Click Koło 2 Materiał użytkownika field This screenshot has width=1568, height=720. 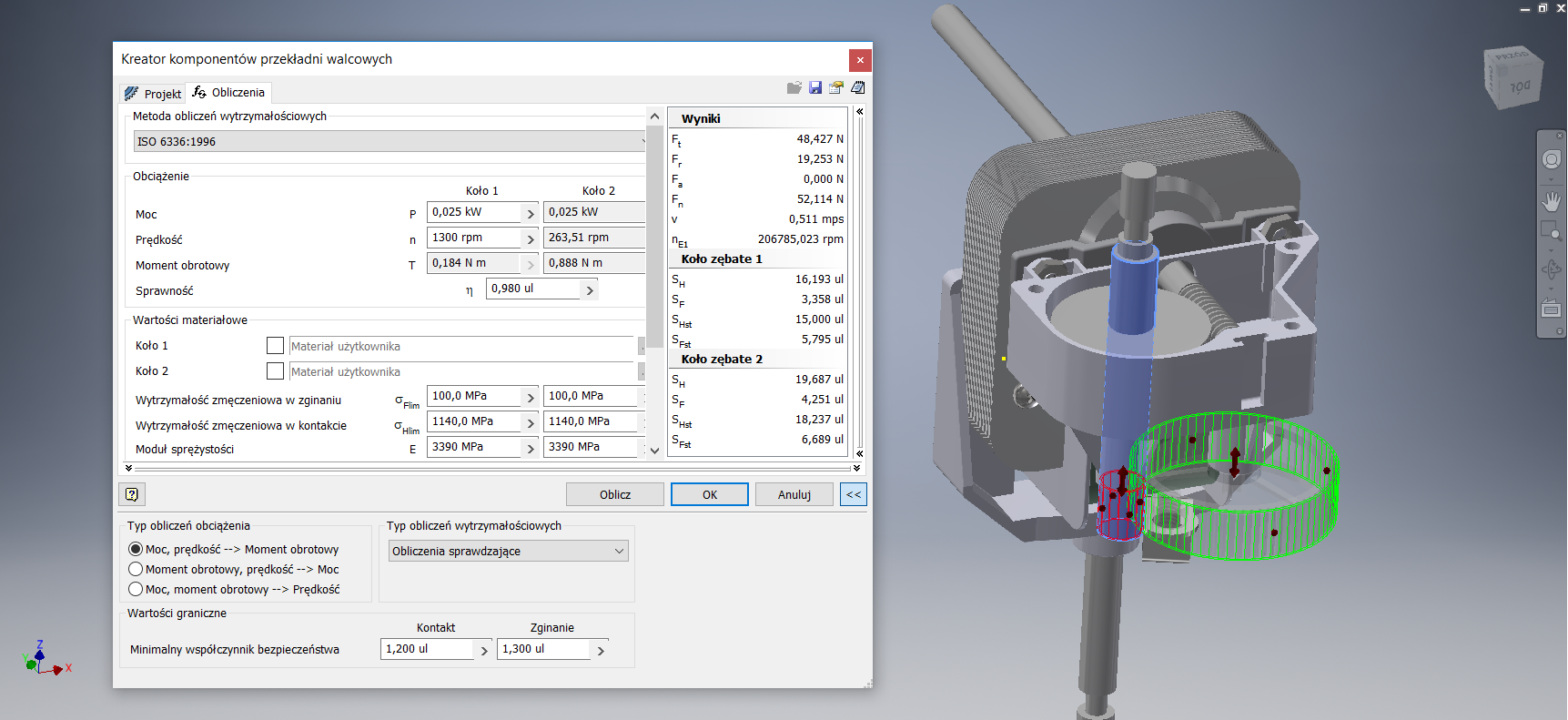click(460, 371)
